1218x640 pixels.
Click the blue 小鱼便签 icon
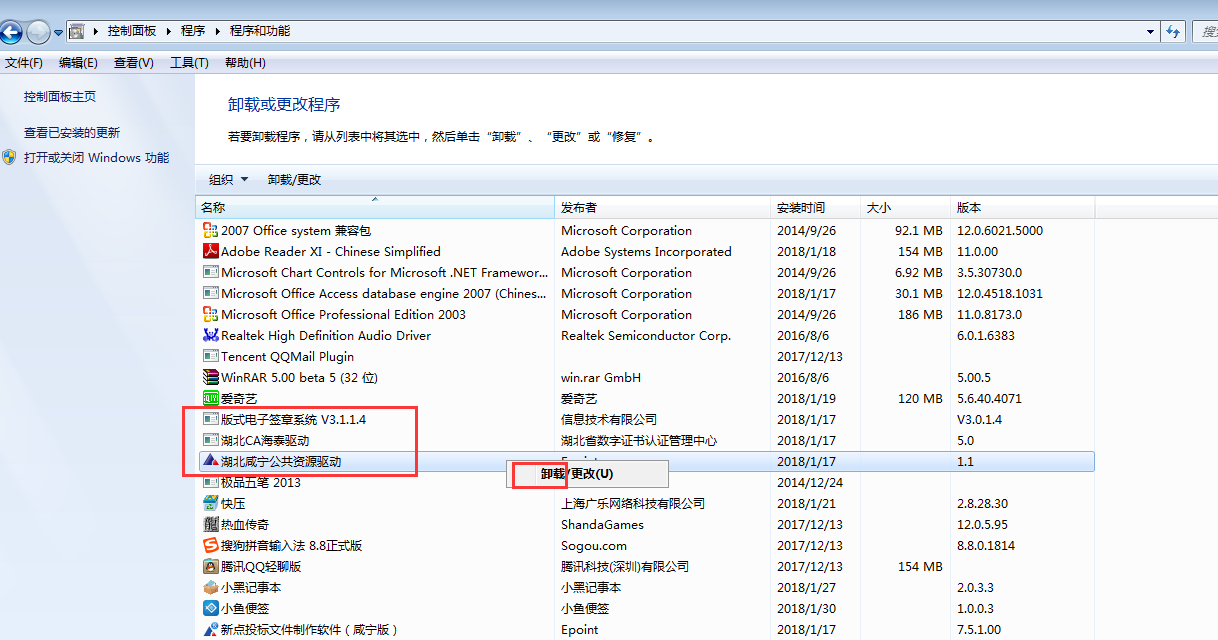pos(210,608)
